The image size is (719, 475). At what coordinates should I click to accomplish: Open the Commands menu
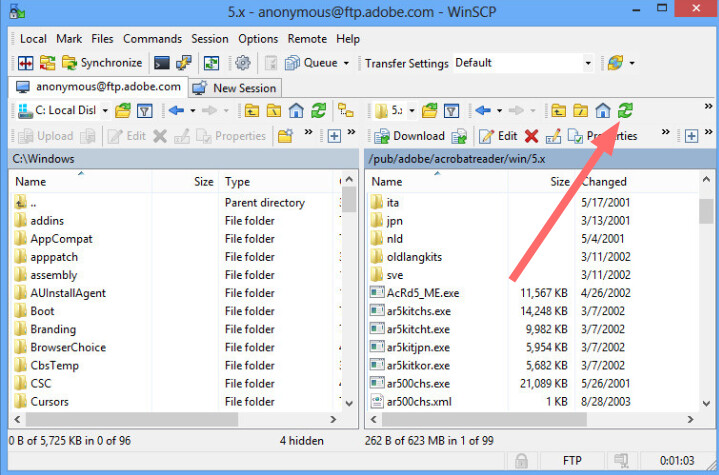(x=152, y=39)
